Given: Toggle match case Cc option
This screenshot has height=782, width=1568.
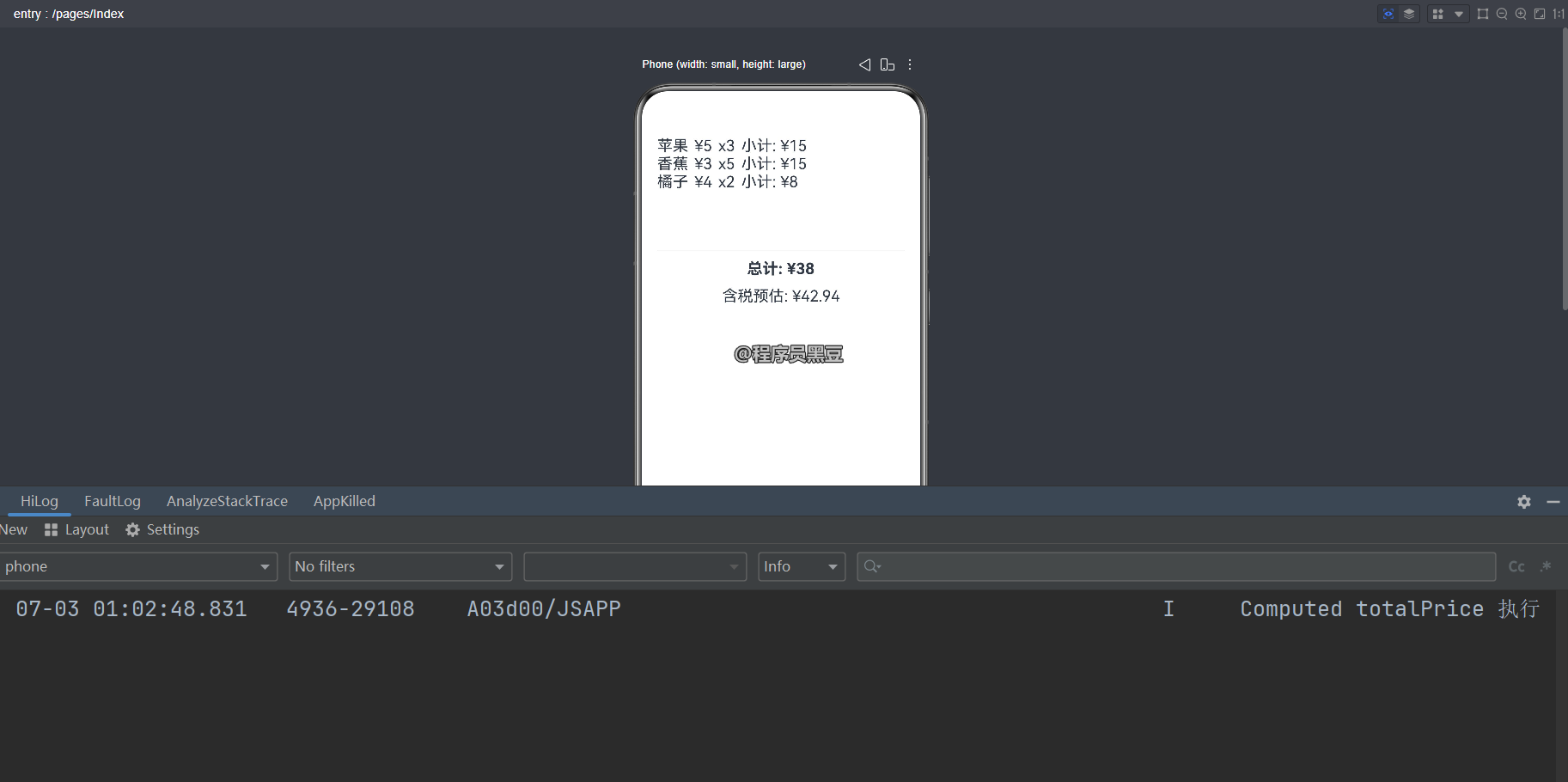Looking at the screenshot, I should tap(1516, 566).
